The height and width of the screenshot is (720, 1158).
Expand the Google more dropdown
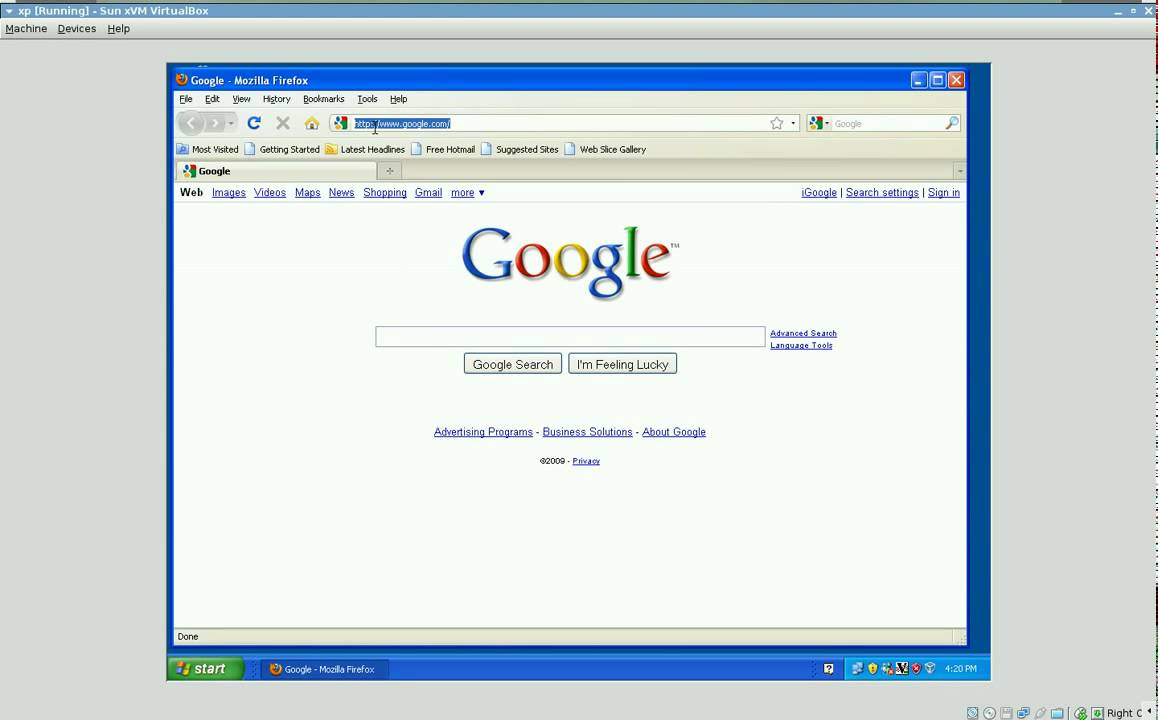467,193
